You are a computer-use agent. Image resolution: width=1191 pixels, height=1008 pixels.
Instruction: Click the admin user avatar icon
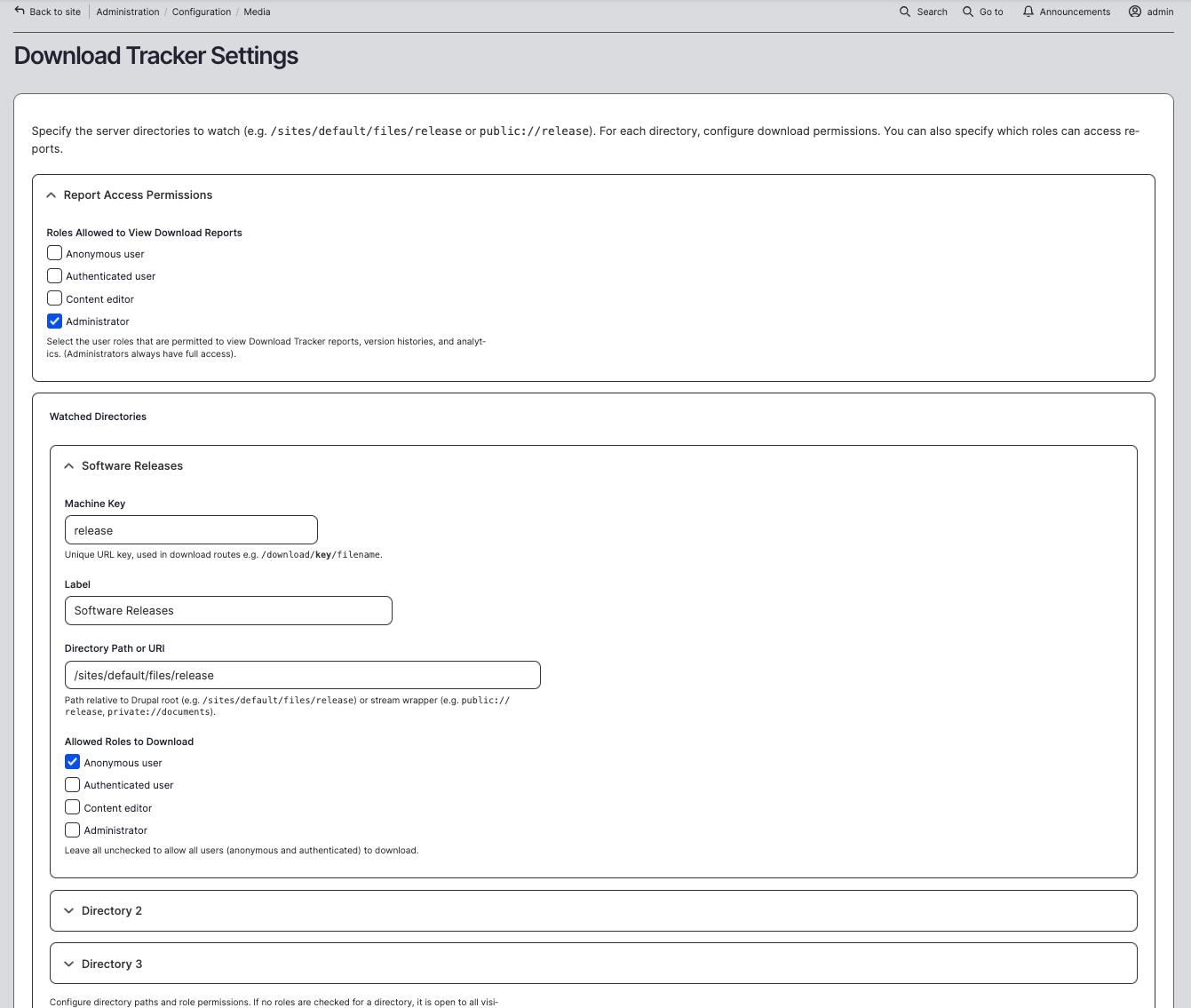pos(1135,12)
